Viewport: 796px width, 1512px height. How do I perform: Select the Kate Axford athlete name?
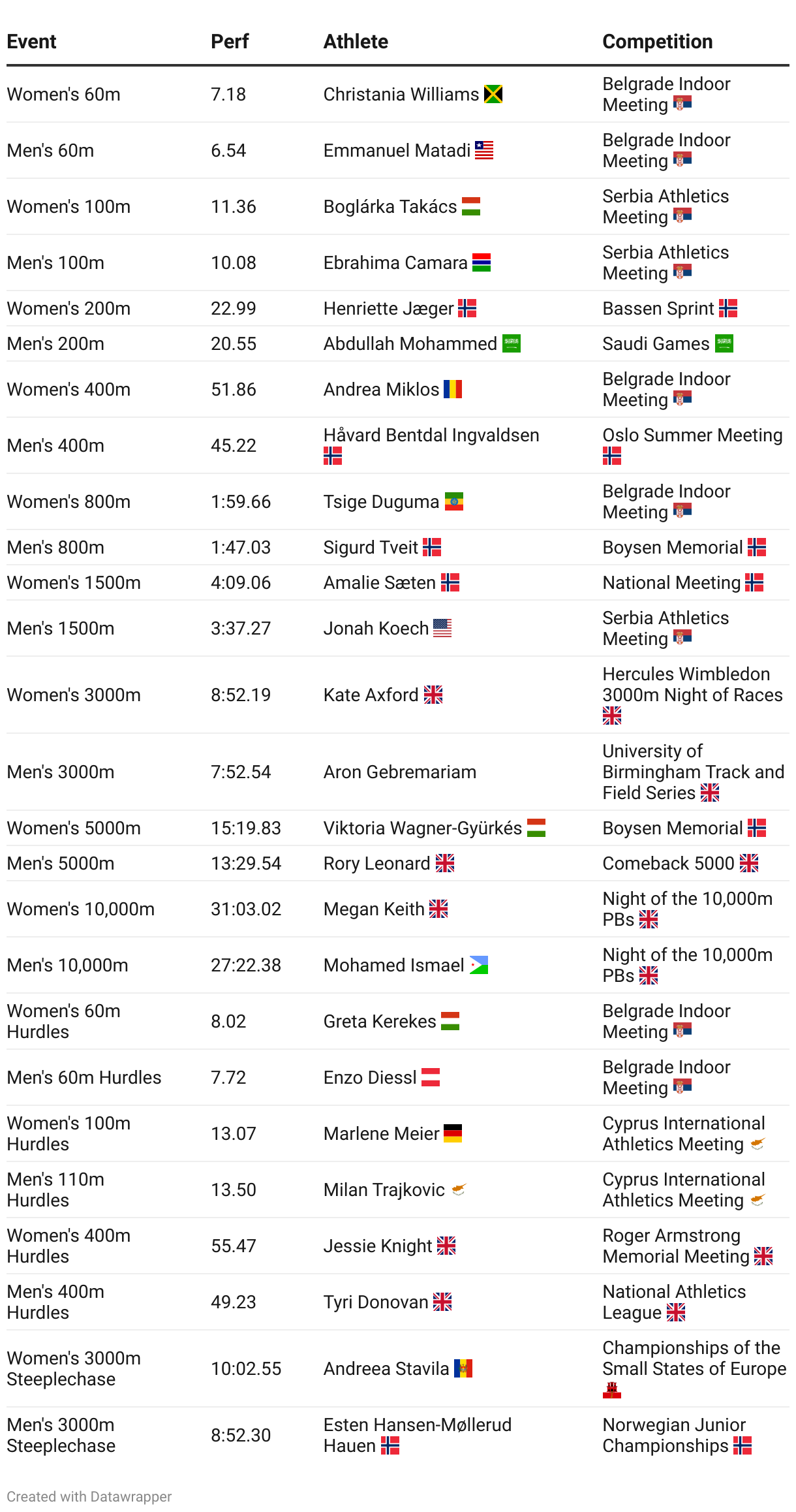click(x=371, y=695)
